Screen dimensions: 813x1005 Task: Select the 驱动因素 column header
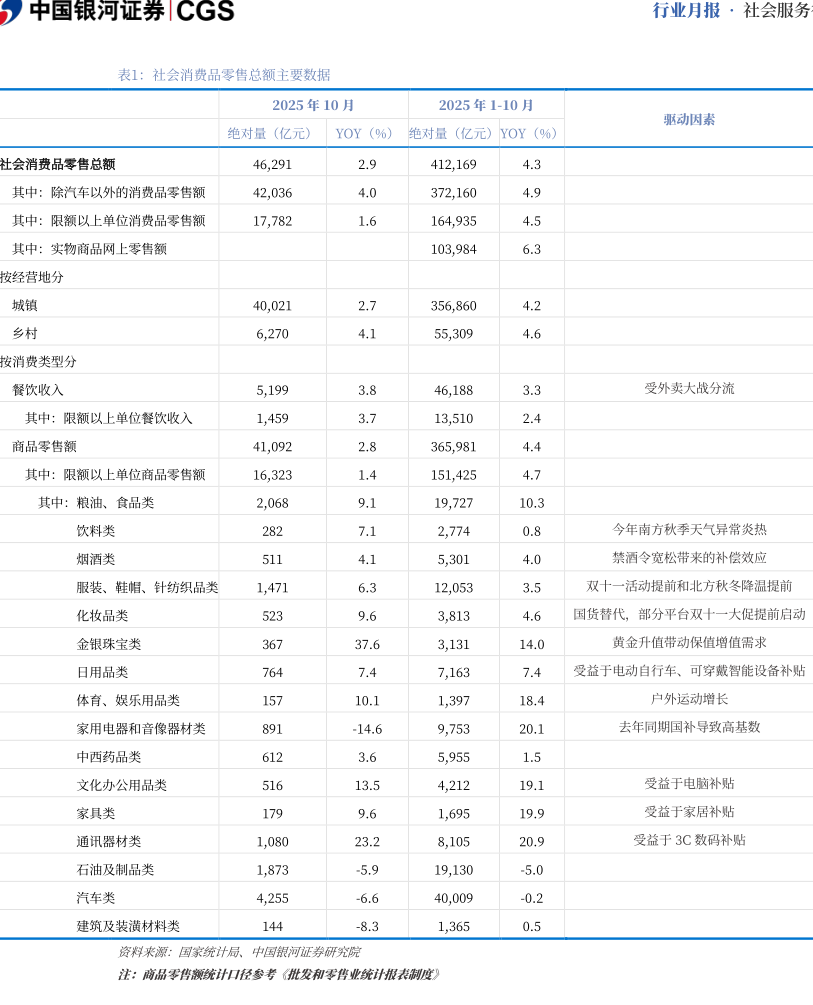click(x=689, y=119)
